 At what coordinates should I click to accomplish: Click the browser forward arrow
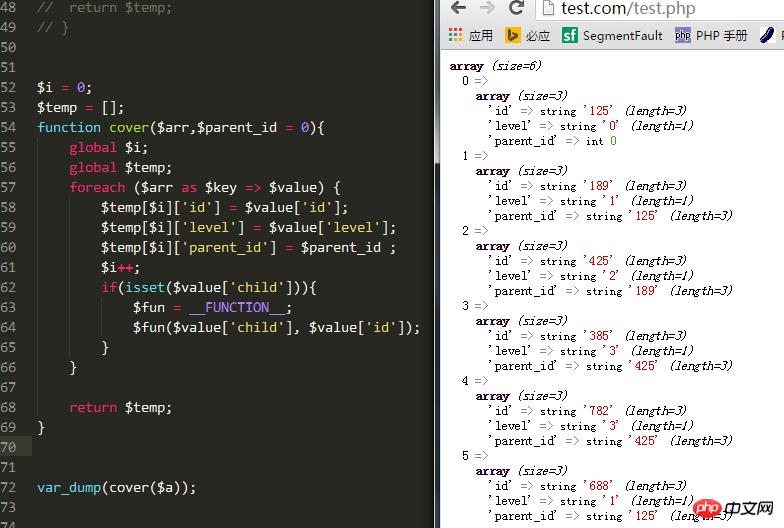[487, 8]
